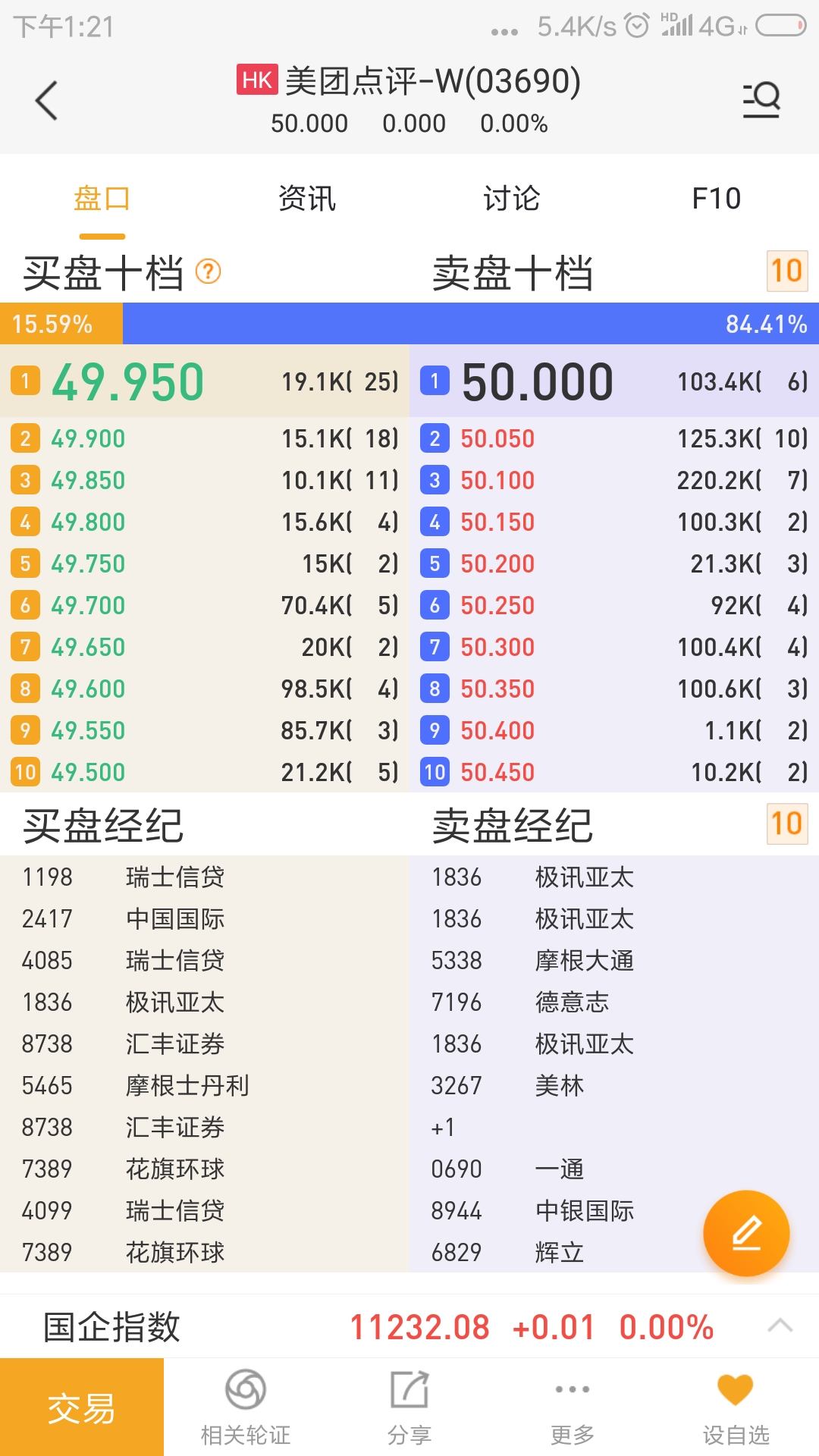This screenshot has width=819, height=1456.
Task: Tap sell broker 5338 摩根大通
Action: (532, 960)
